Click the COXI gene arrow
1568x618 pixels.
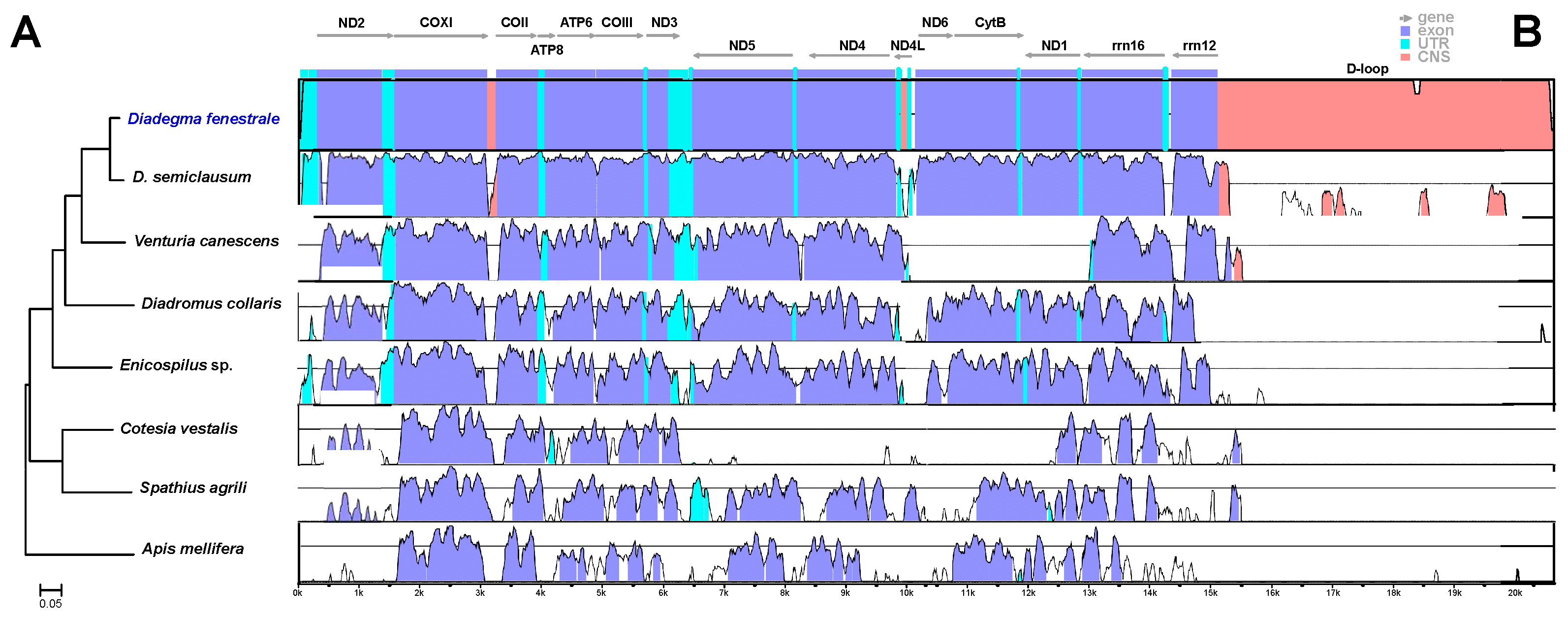tap(440, 36)
